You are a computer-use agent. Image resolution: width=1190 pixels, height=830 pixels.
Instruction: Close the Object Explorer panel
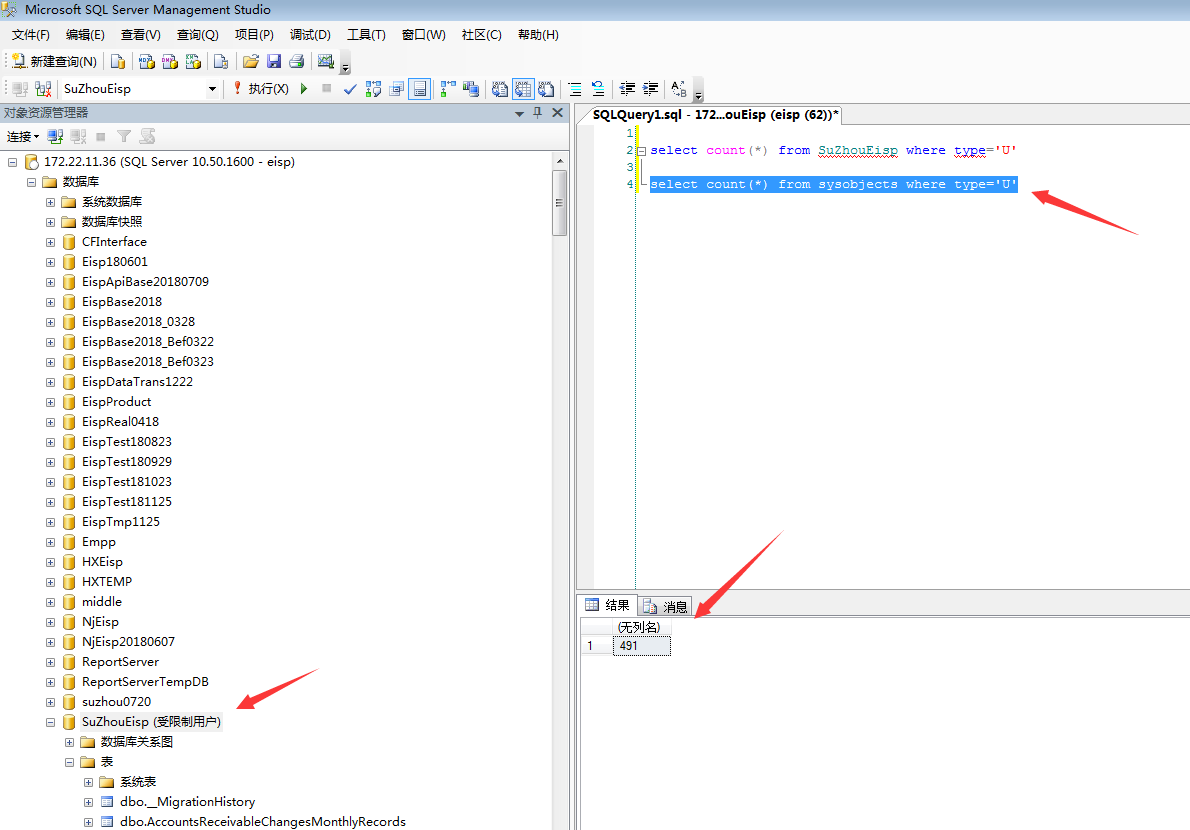click(557, 112)
